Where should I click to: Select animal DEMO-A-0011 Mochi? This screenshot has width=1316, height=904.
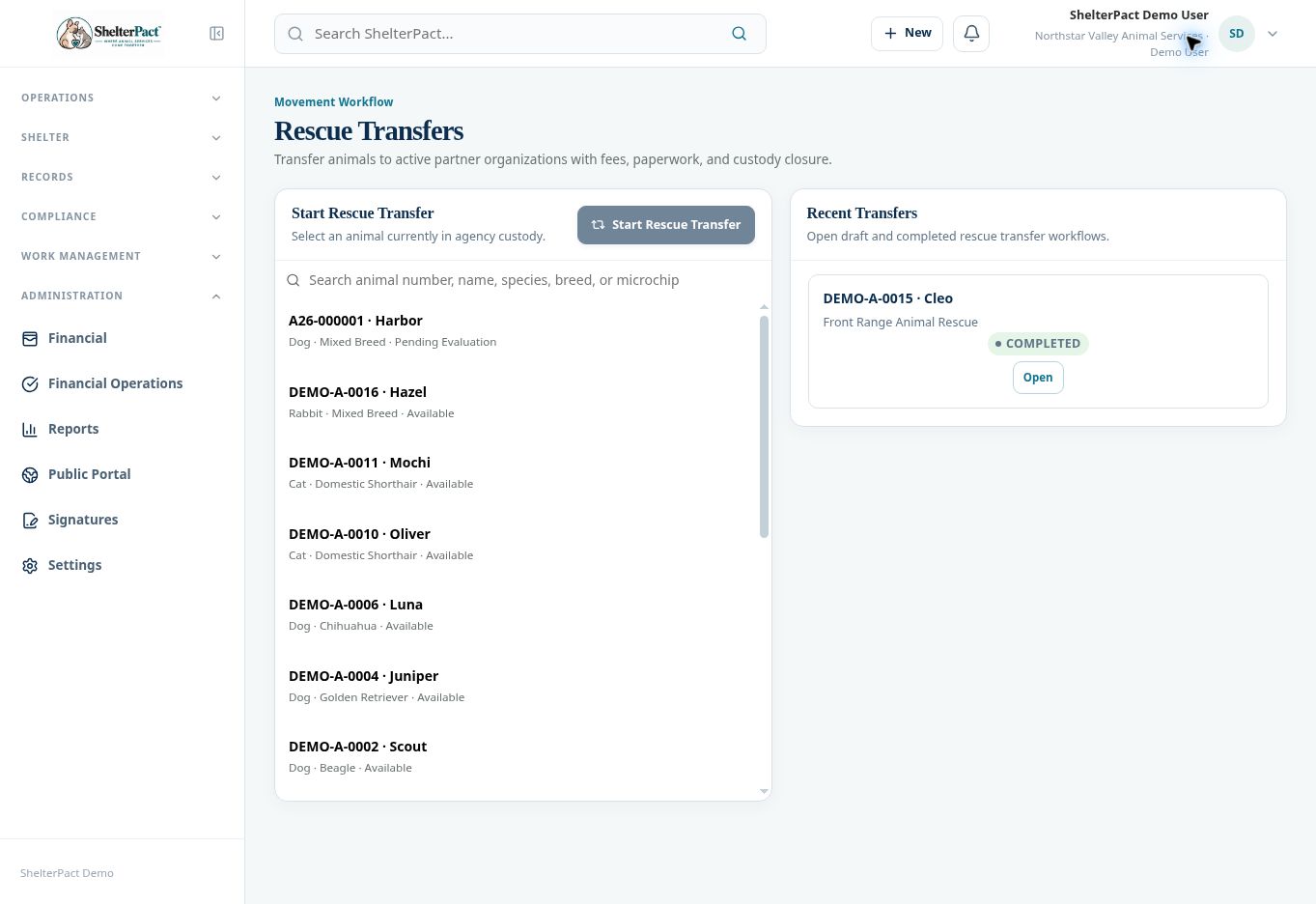(x=518, y=472)
